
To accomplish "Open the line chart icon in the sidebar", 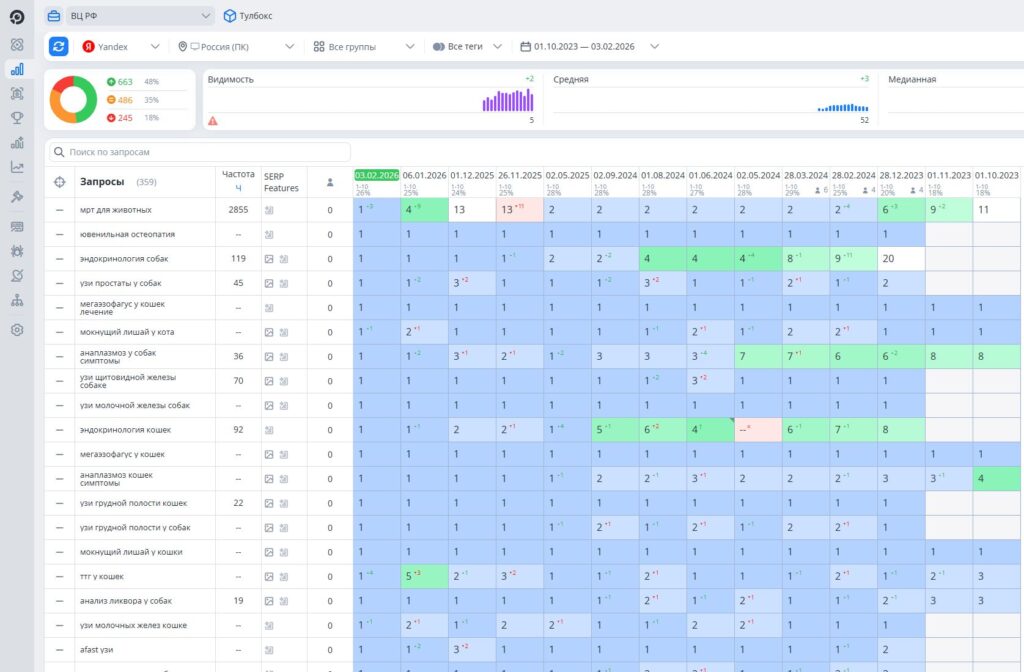I will point(17,167).
